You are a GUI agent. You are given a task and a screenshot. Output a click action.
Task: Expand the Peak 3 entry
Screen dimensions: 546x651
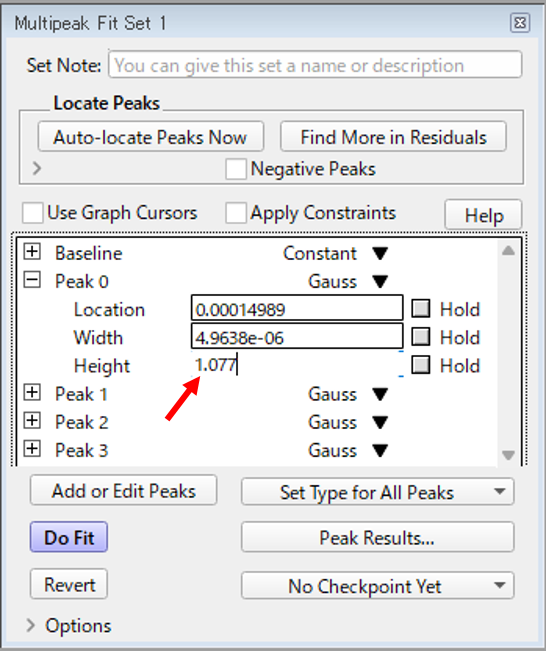click(x=32, y=449)
